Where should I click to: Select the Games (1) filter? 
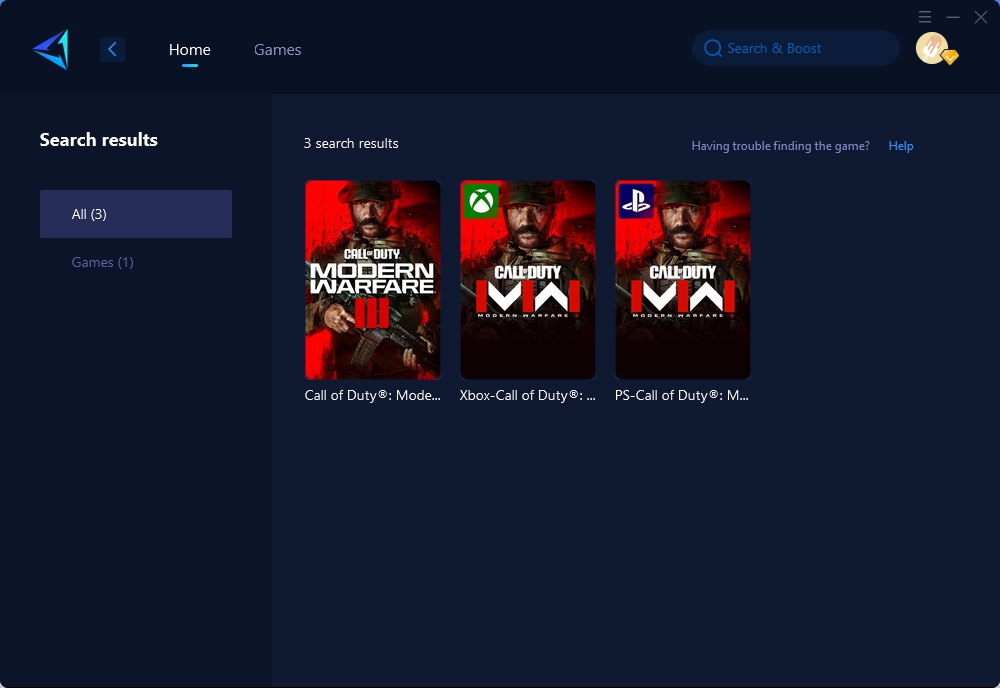point(103,262)
